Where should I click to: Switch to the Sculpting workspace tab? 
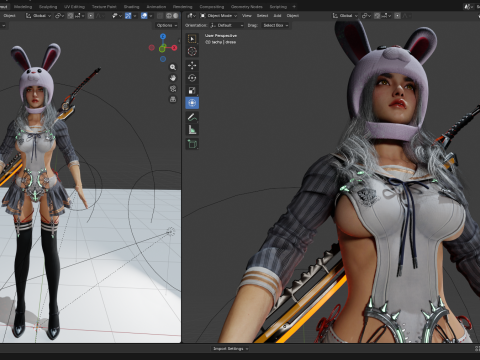[48, 6]
